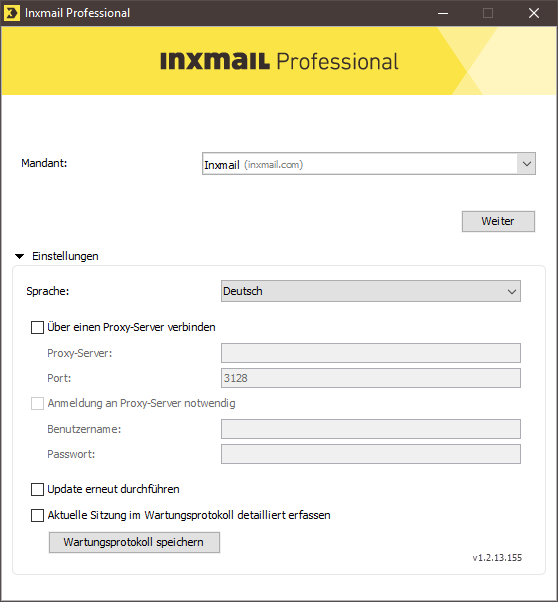Collapse the Einstellungen section triangle
Image resolution: width=558 pixels, height=602 pixels.
tap(20, 256)
